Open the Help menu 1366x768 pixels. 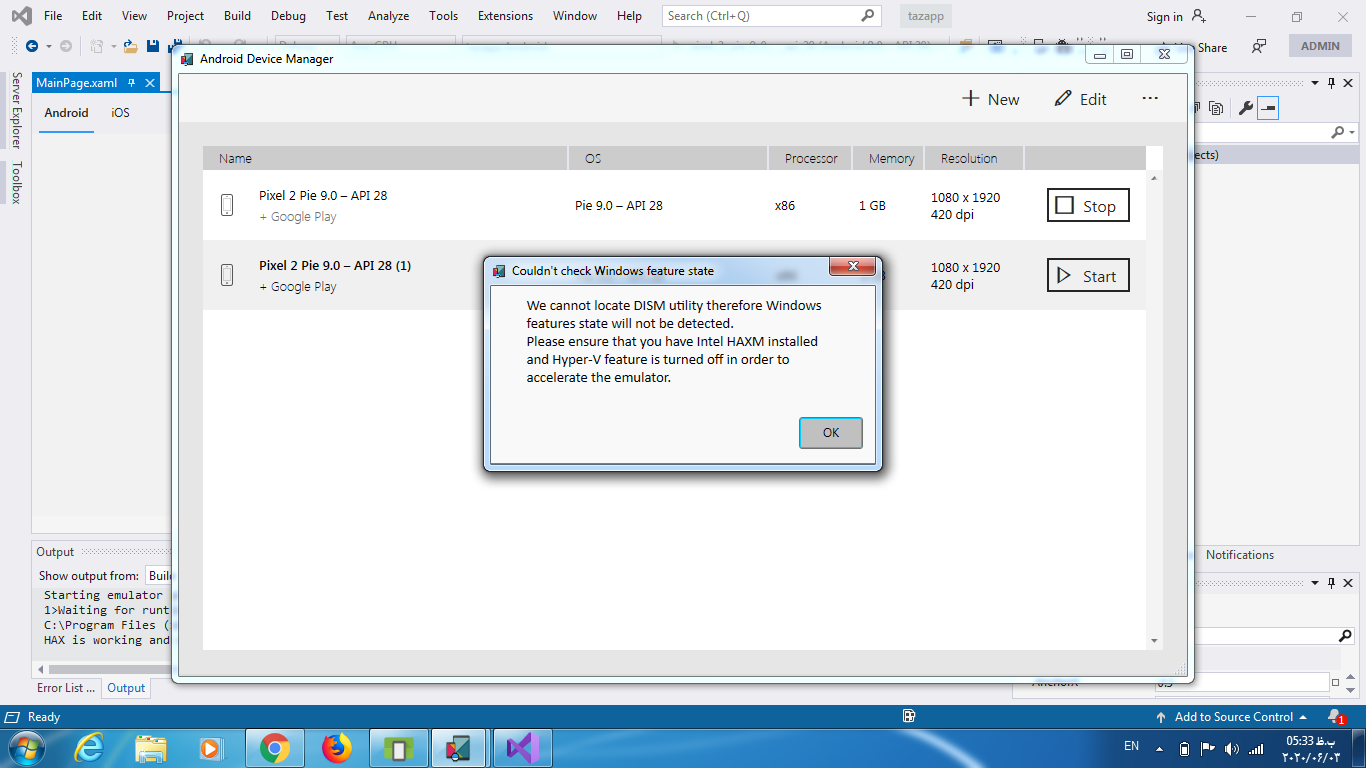coord(629,16)
